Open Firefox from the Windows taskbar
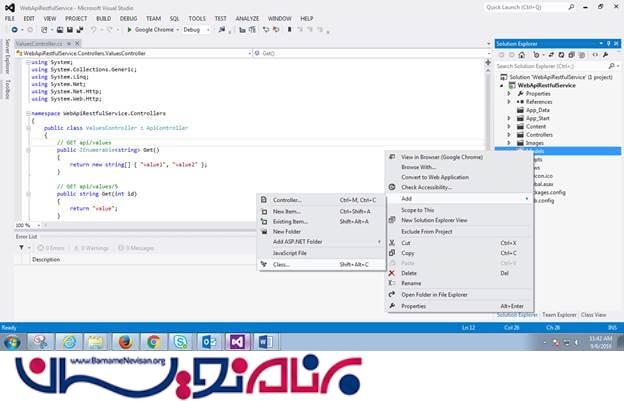 pyautogui.click(x=126, y=343)
